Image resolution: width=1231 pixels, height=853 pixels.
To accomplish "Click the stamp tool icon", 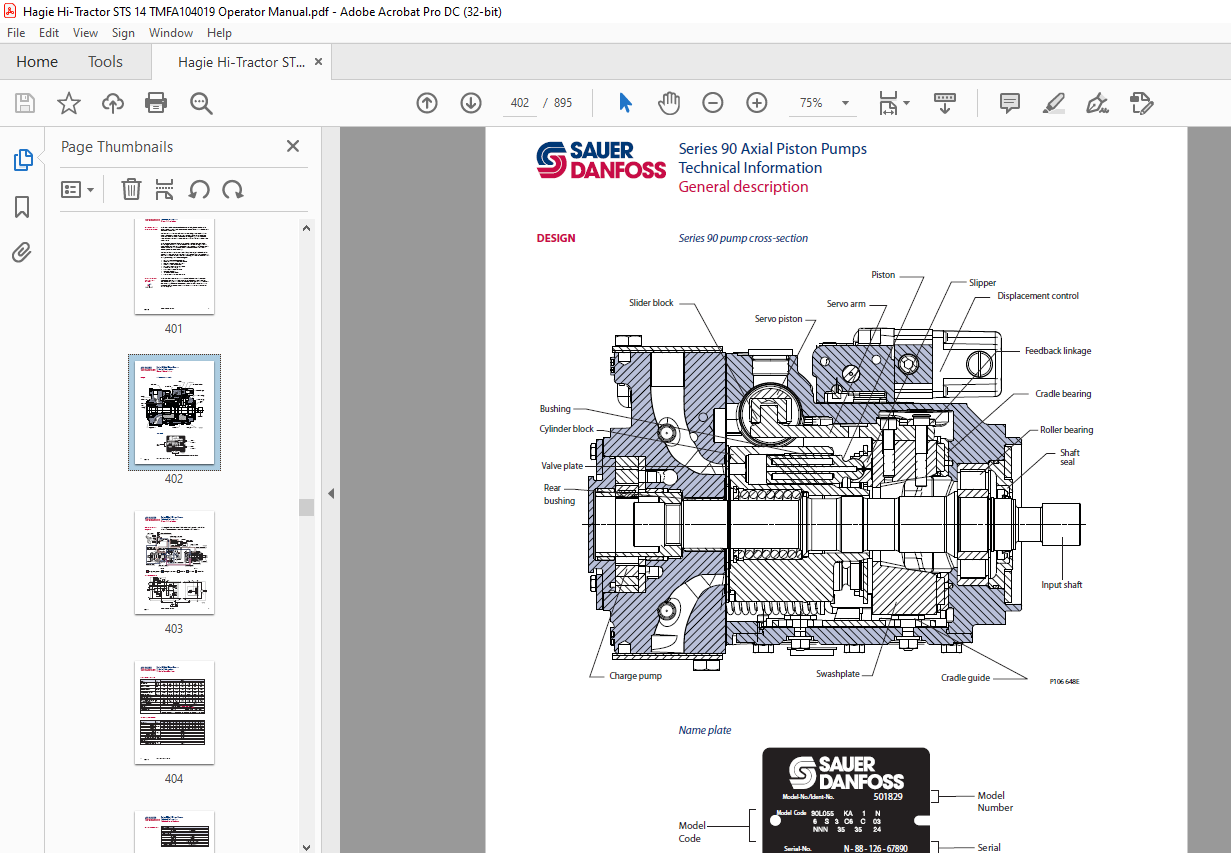I will point(1142,103).
